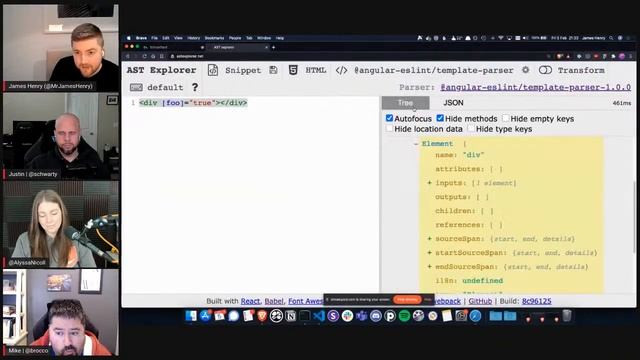Collapse the Element node
640x360 pixels.
click(x=416, y=144)
